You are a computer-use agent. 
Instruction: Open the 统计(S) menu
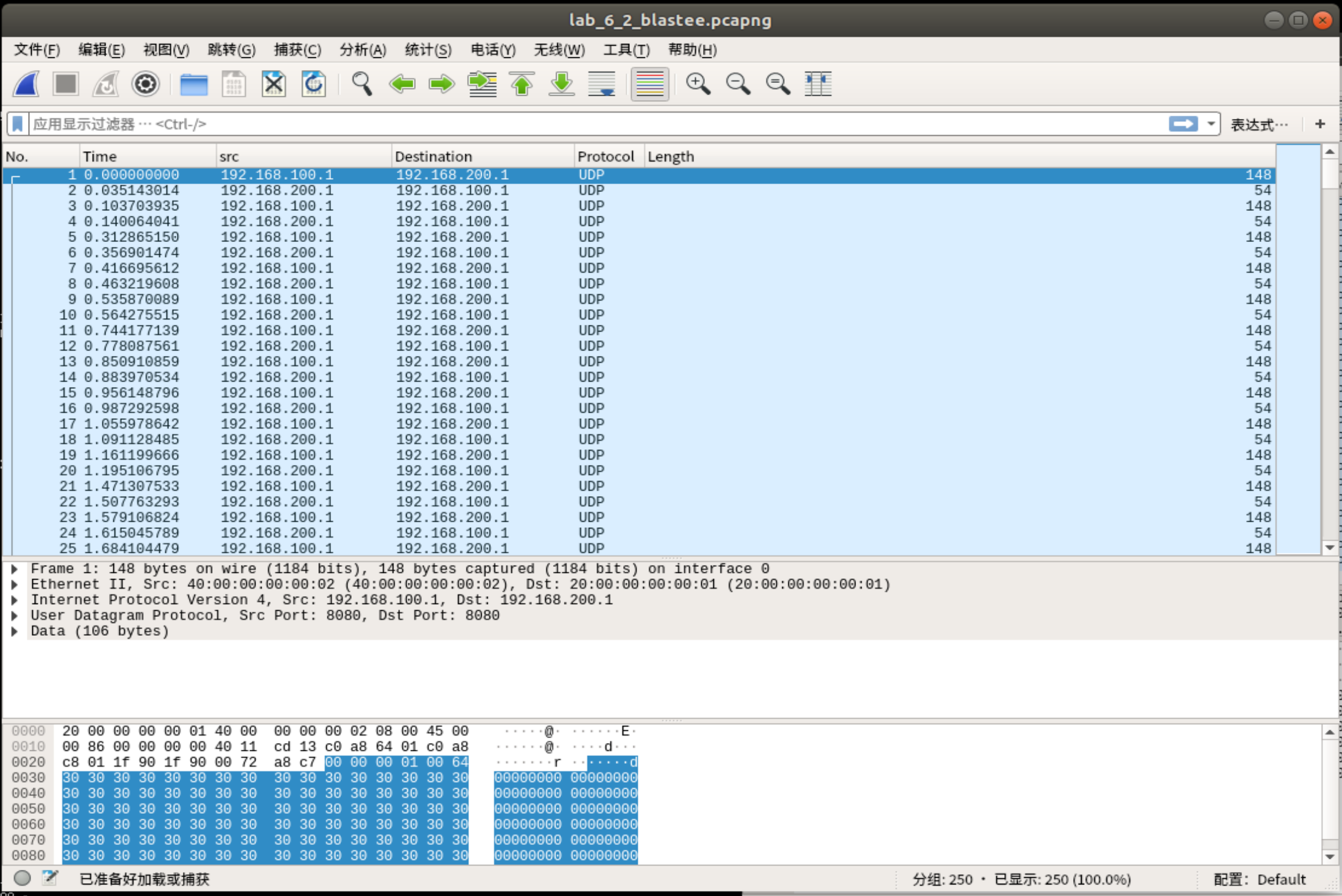tap(428, 50)
